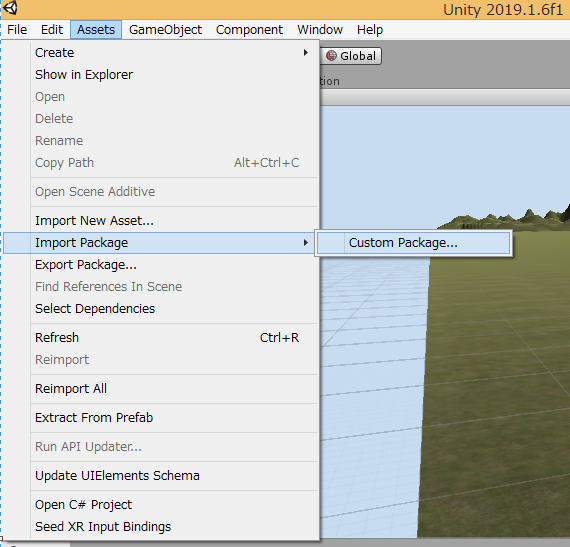
Task: Toggle the Global handle orientation button
Action: tap(352, 56)
